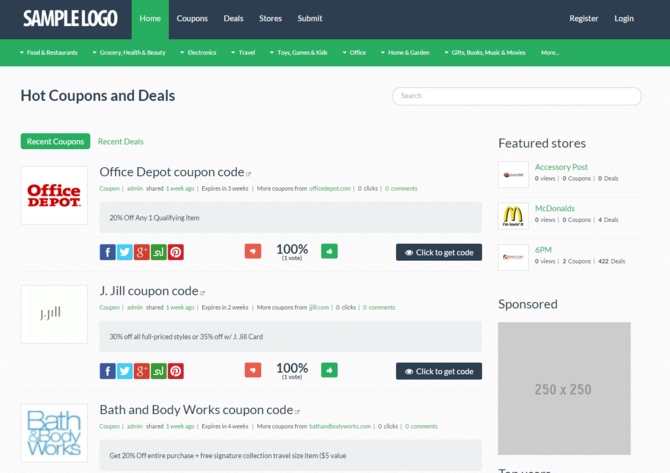Expand Office category menu

(354, 53)
